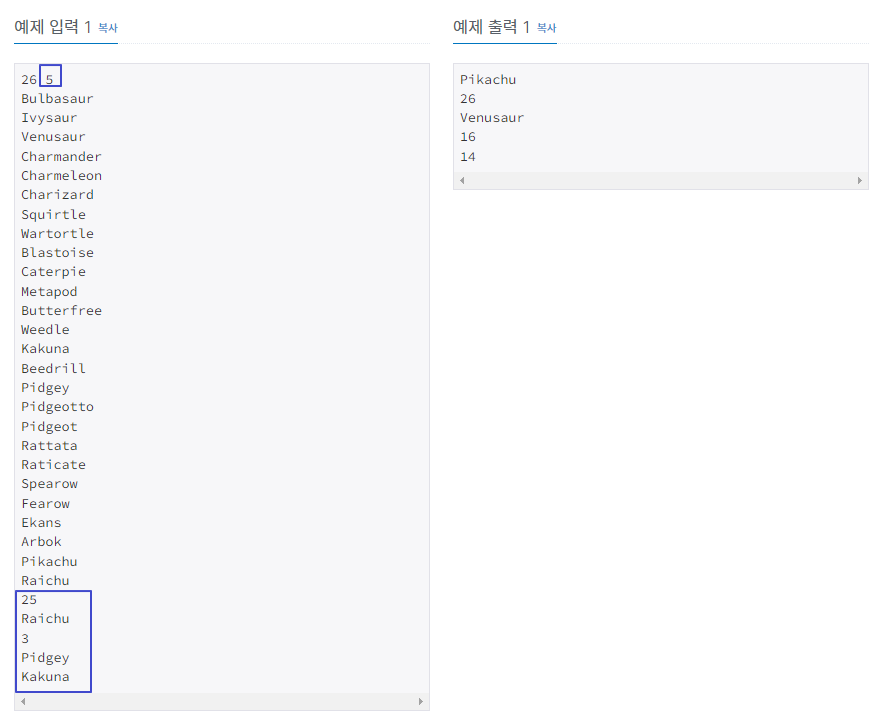Select the Caterpie line
The image size is (880, 716).
[53, 272]
